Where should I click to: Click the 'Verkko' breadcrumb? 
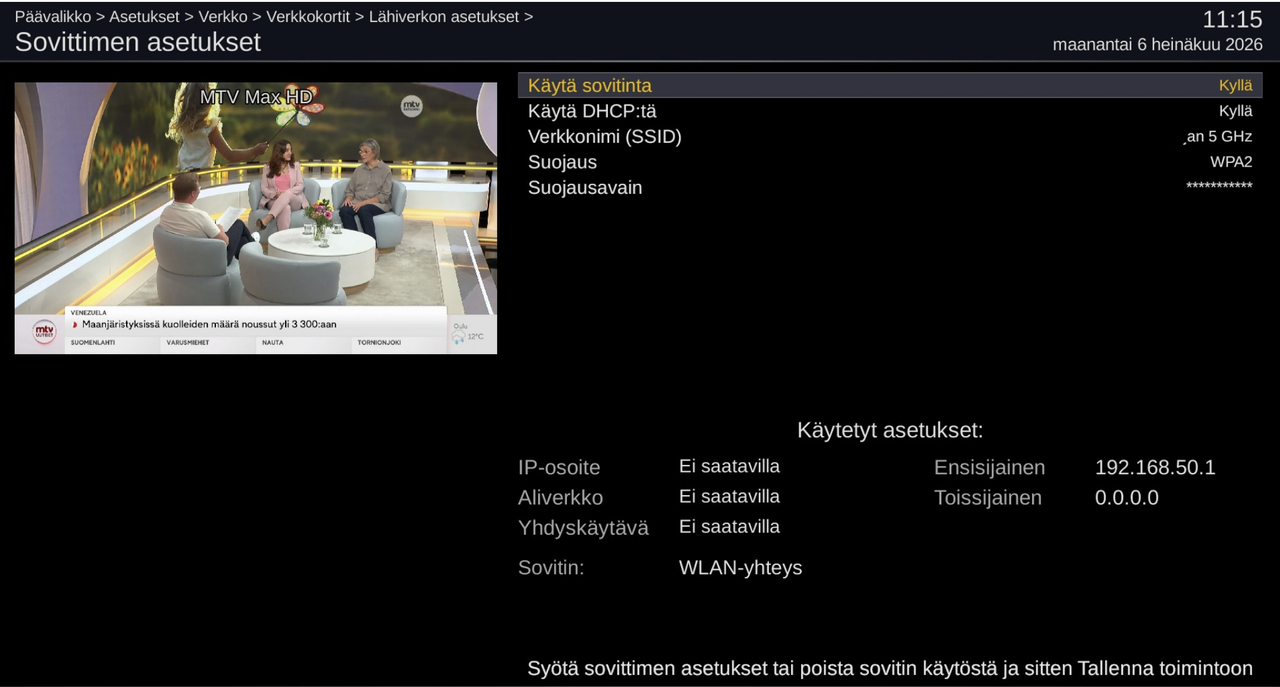coord(223,17)
